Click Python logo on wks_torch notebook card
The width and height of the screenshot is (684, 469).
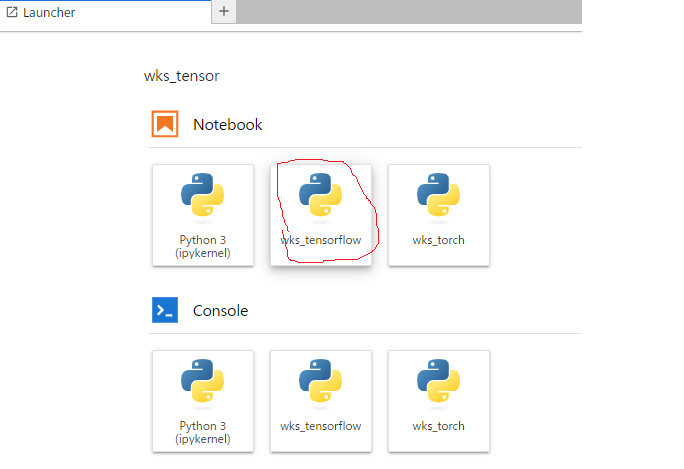[438, 195]
